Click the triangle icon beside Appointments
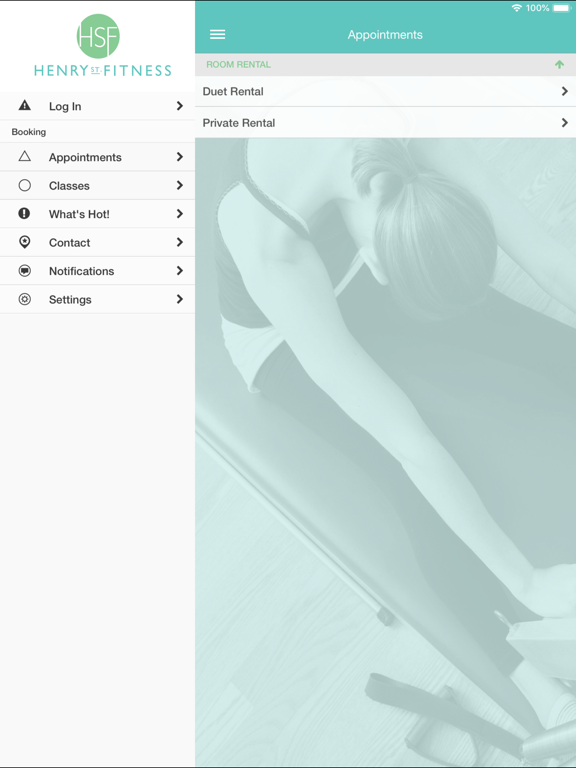 [24, 156]
